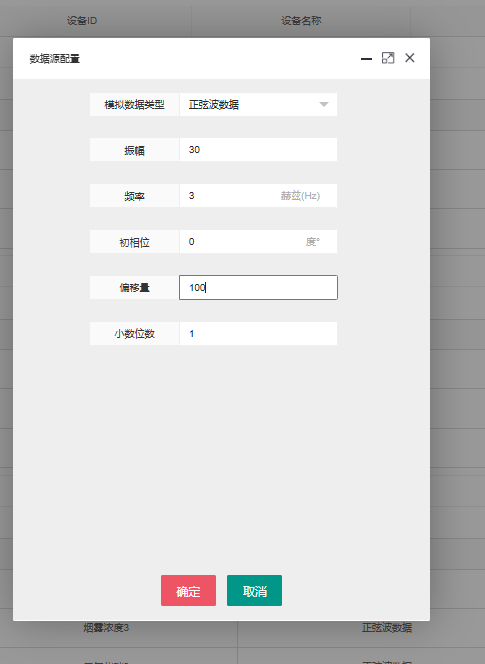Click the 偏移量 label
Image resolution: width=485 pixels, height=664 pixels.
[134, 288]
